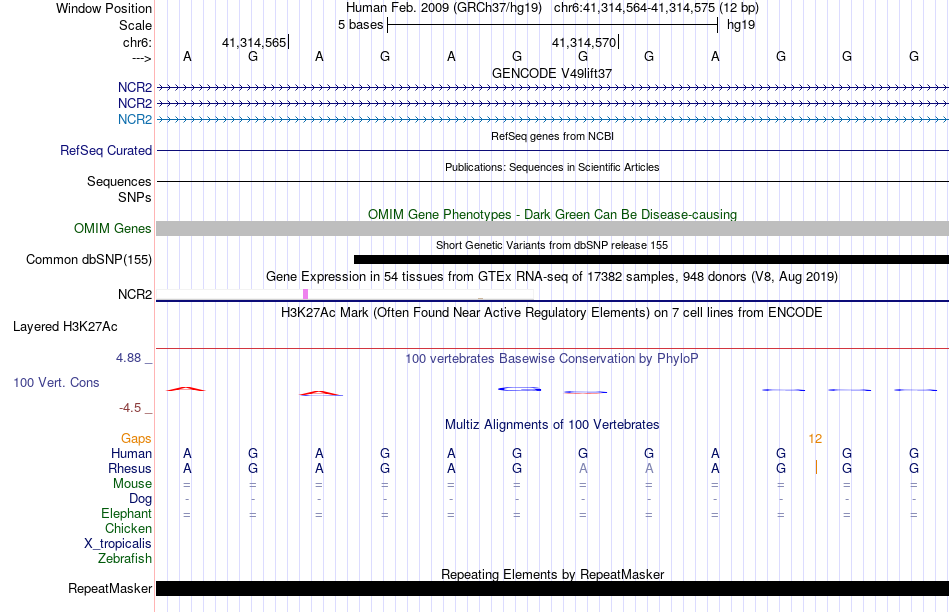950x612 pixels.
Task: Click the hg19 text beside scale bar
Action: [x=741, y=25]
